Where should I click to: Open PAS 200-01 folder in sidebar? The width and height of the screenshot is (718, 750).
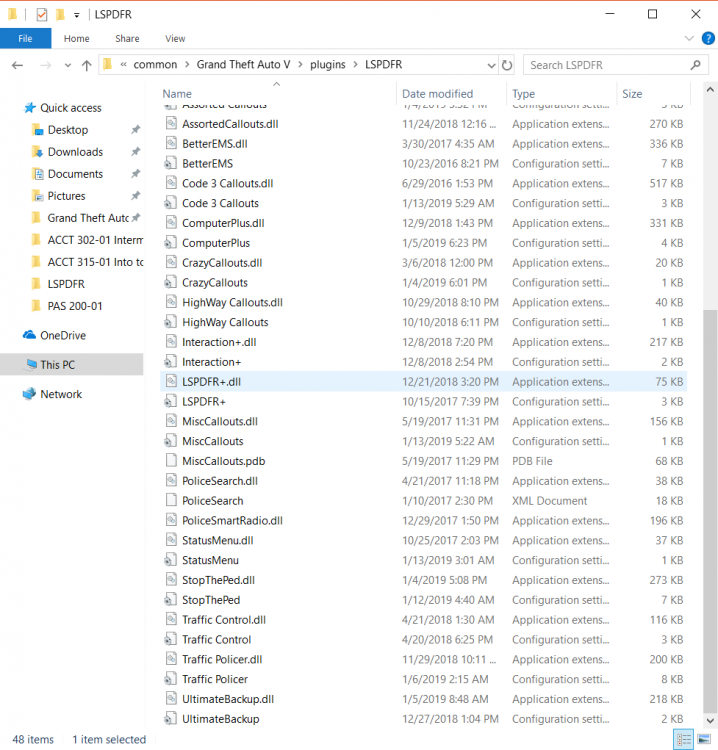coord(75,306)
